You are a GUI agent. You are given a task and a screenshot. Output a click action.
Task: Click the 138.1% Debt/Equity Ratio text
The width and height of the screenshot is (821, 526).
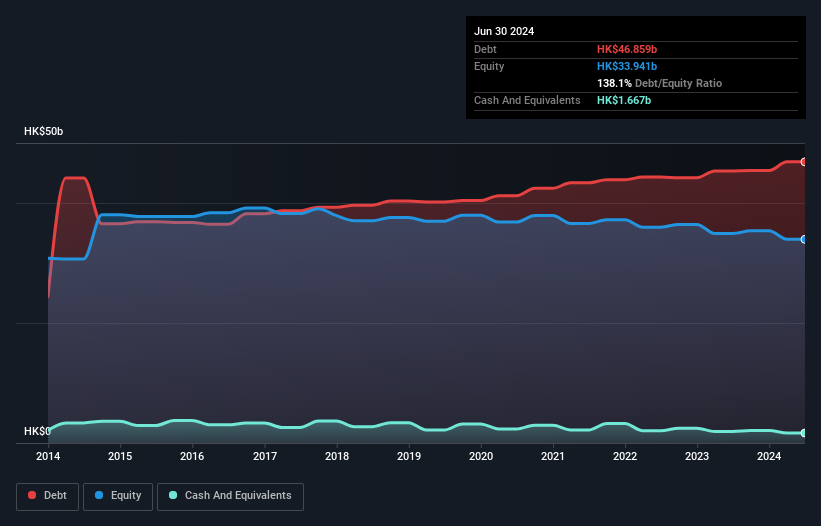click(x=659, y=83)
